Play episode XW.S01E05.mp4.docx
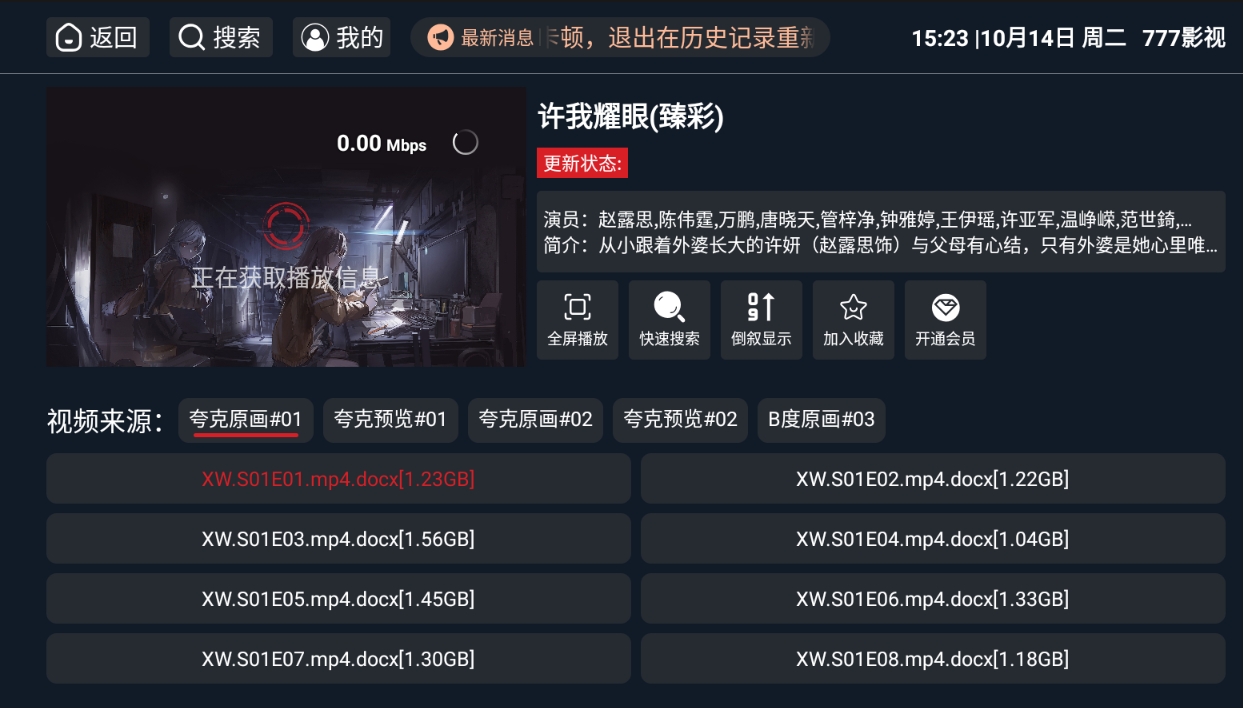 click(338, 599)
